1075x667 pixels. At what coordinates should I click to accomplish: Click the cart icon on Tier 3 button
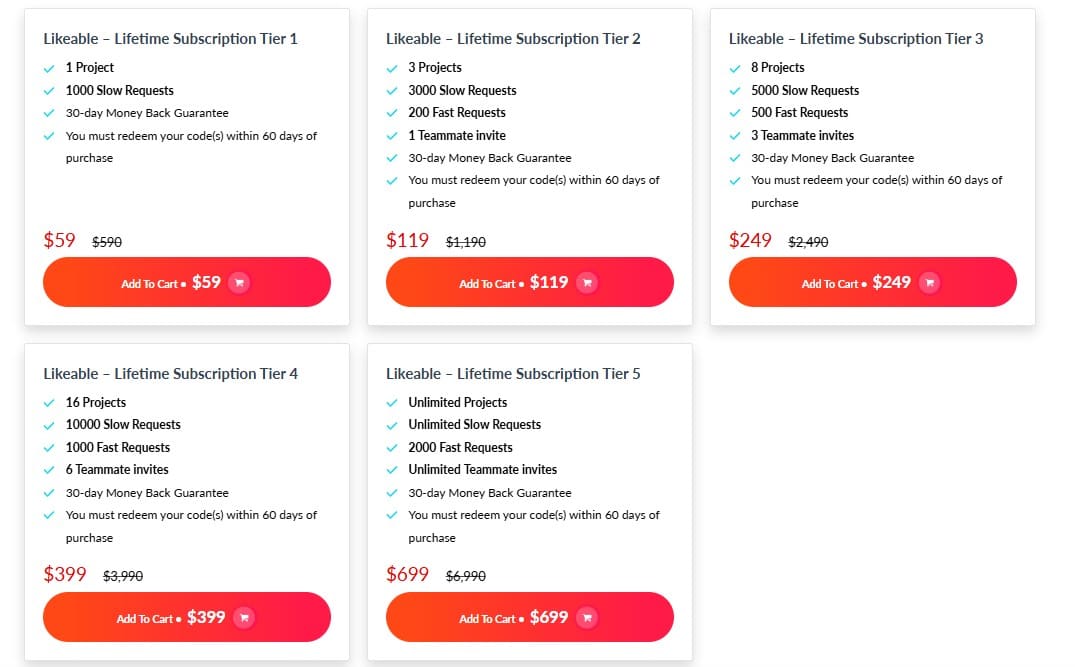click(x=930, y=283)
